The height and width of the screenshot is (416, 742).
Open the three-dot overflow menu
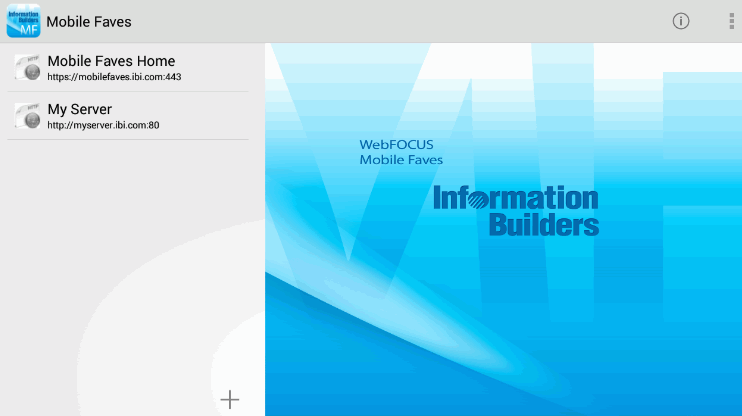[x=731, y=21]
